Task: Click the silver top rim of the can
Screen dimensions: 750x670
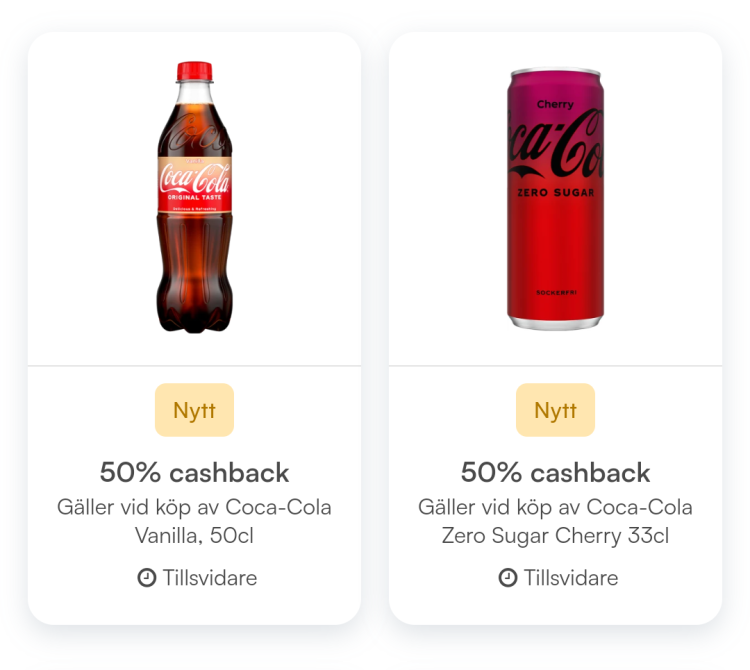Action: (x=555, y=72)
